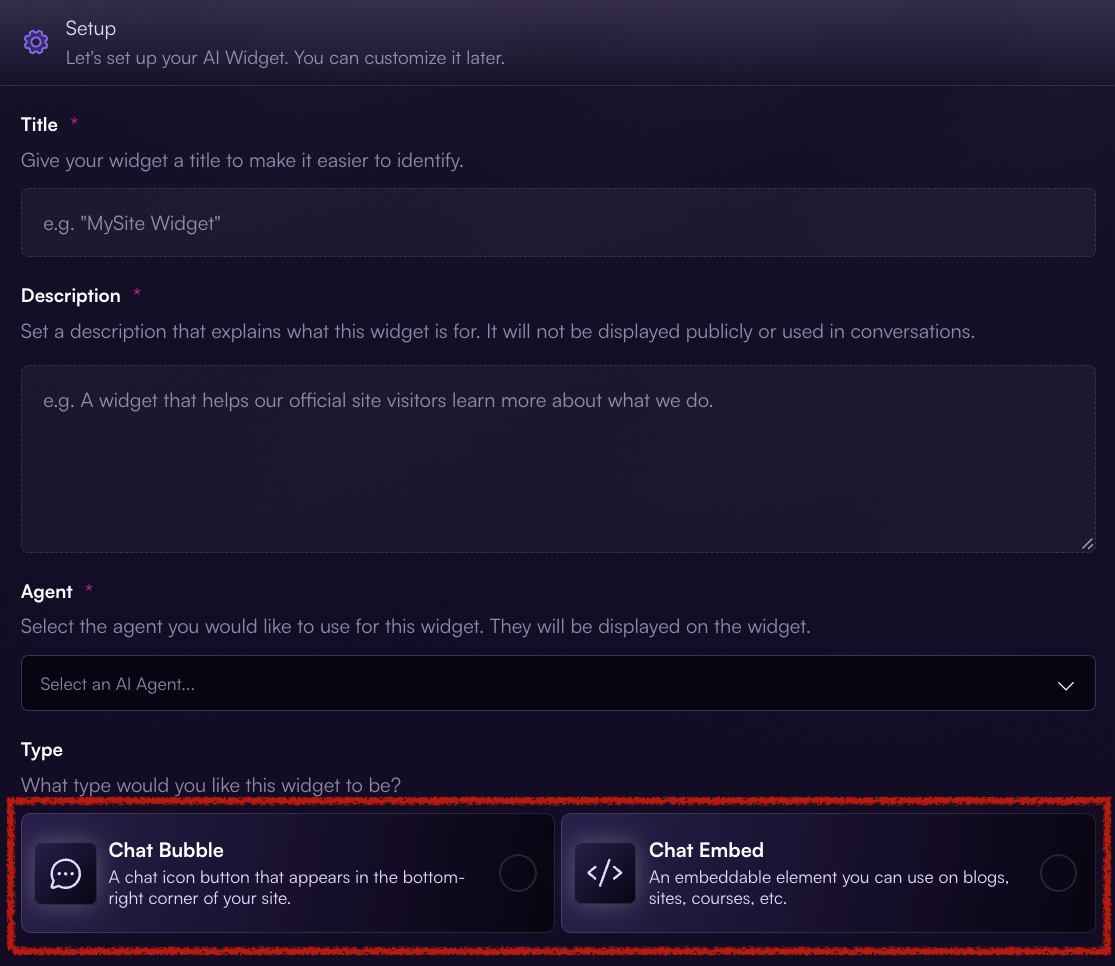Click the Title field label
The width and height of the screenshot is (1115, 966).
pyautogui.click(x=39, y=124)
